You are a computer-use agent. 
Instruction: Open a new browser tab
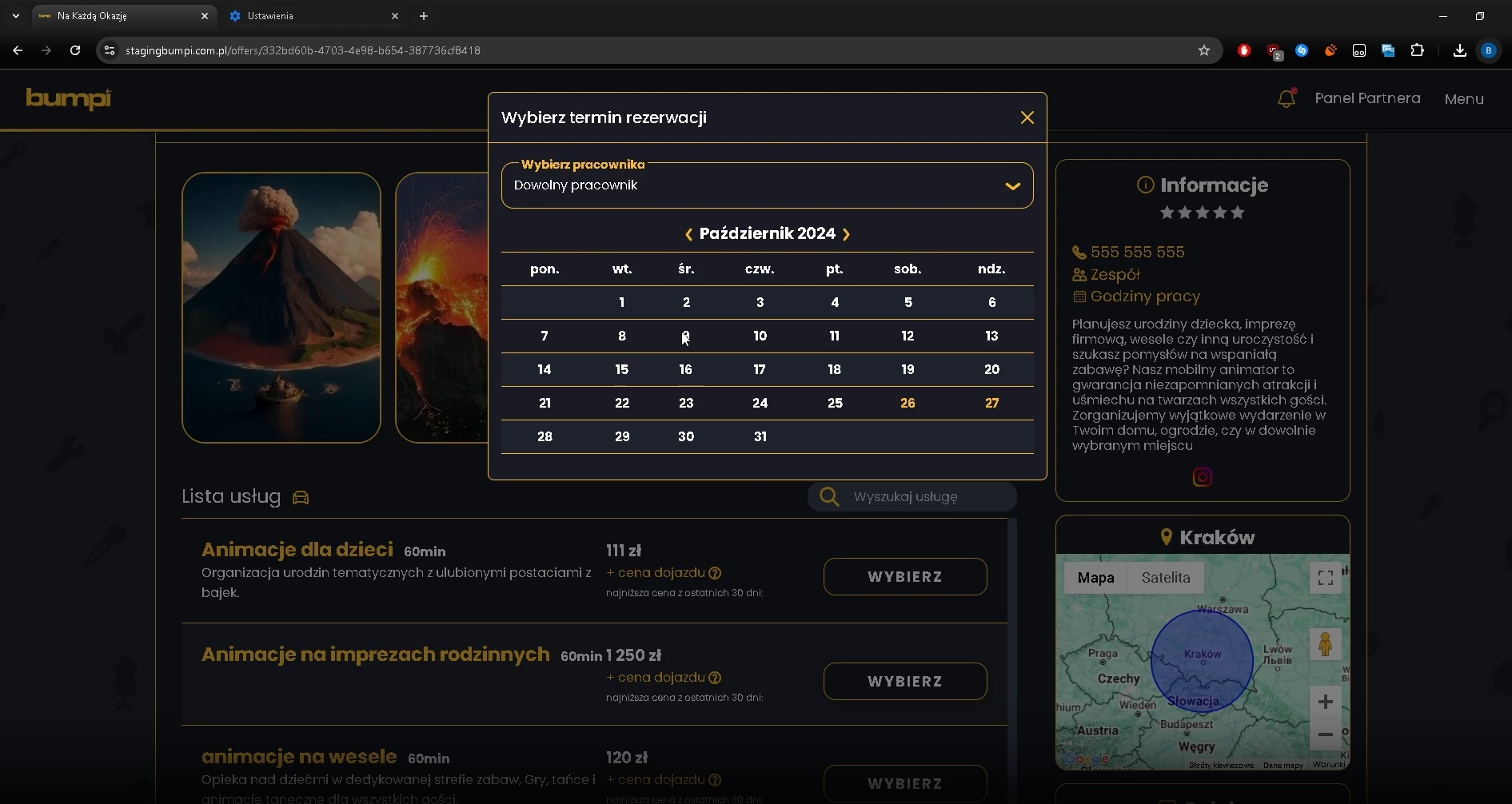point(424,16)
